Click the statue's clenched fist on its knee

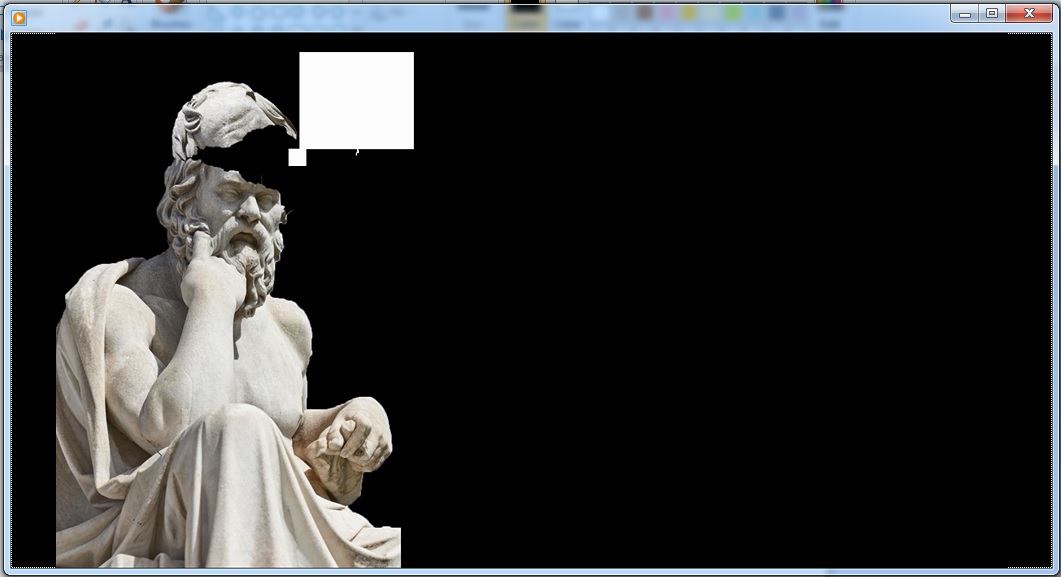click(x=353, y=435)
